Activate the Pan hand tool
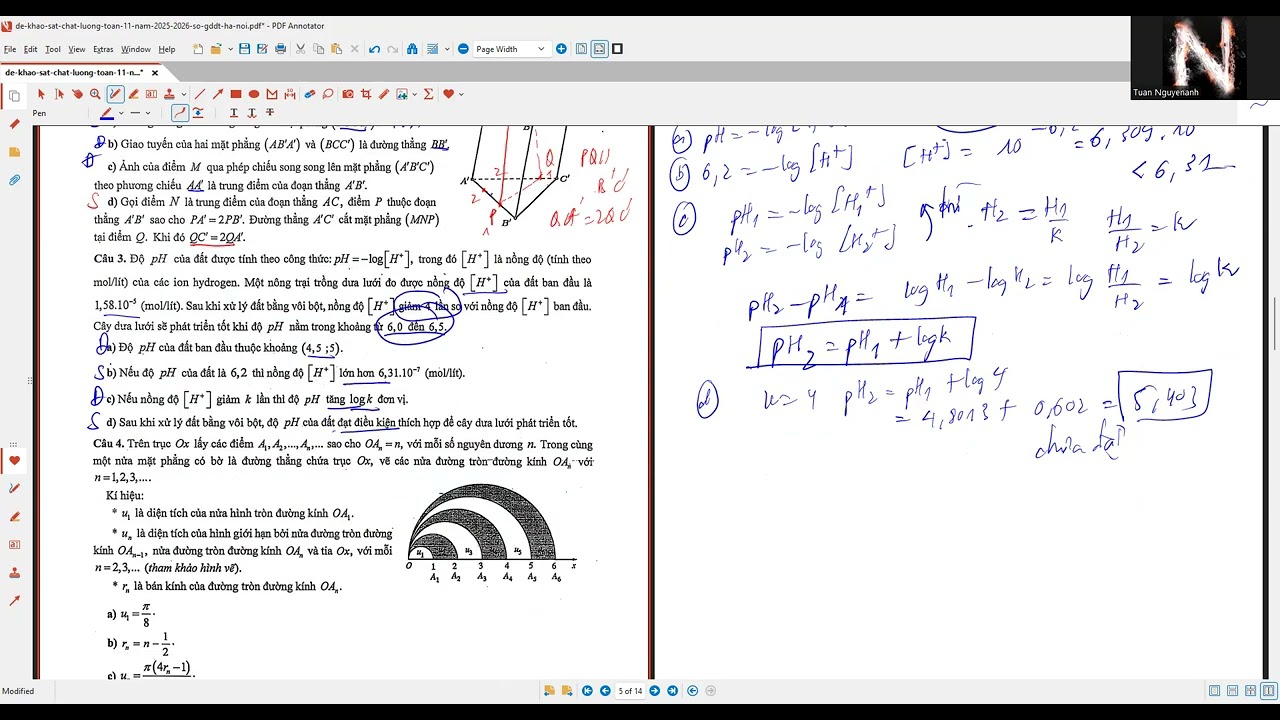This screenshot has width=1280, height=720. click(x=77, y=94)
